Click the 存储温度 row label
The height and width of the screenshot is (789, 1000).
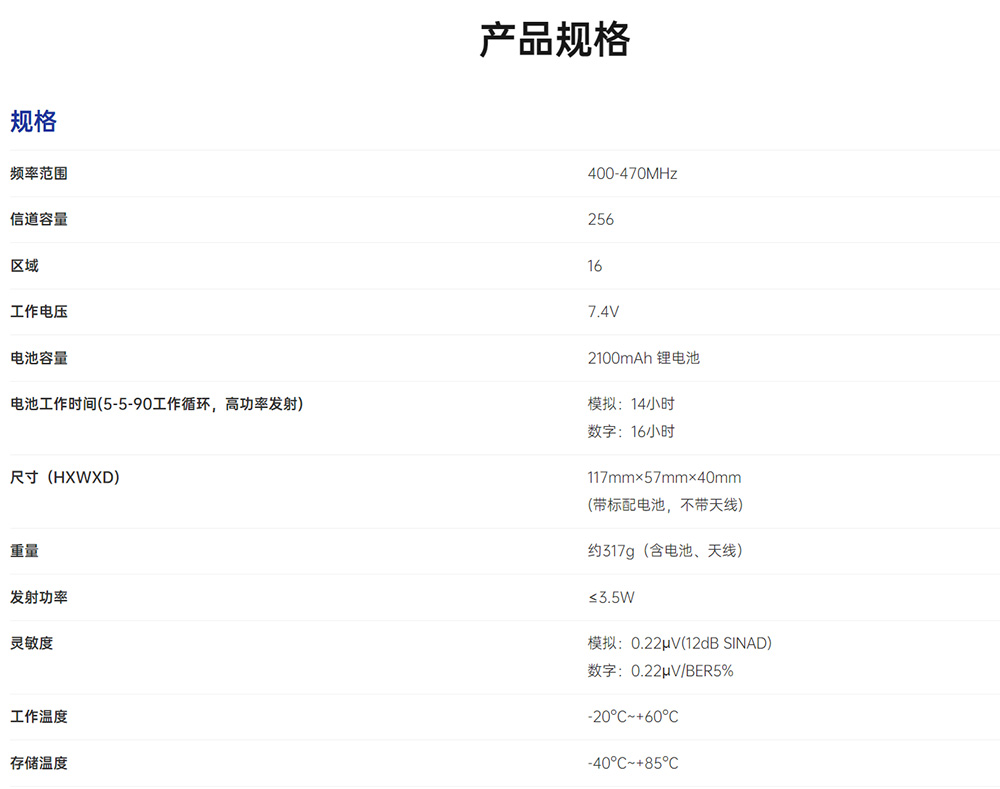[x=39, y=763]
